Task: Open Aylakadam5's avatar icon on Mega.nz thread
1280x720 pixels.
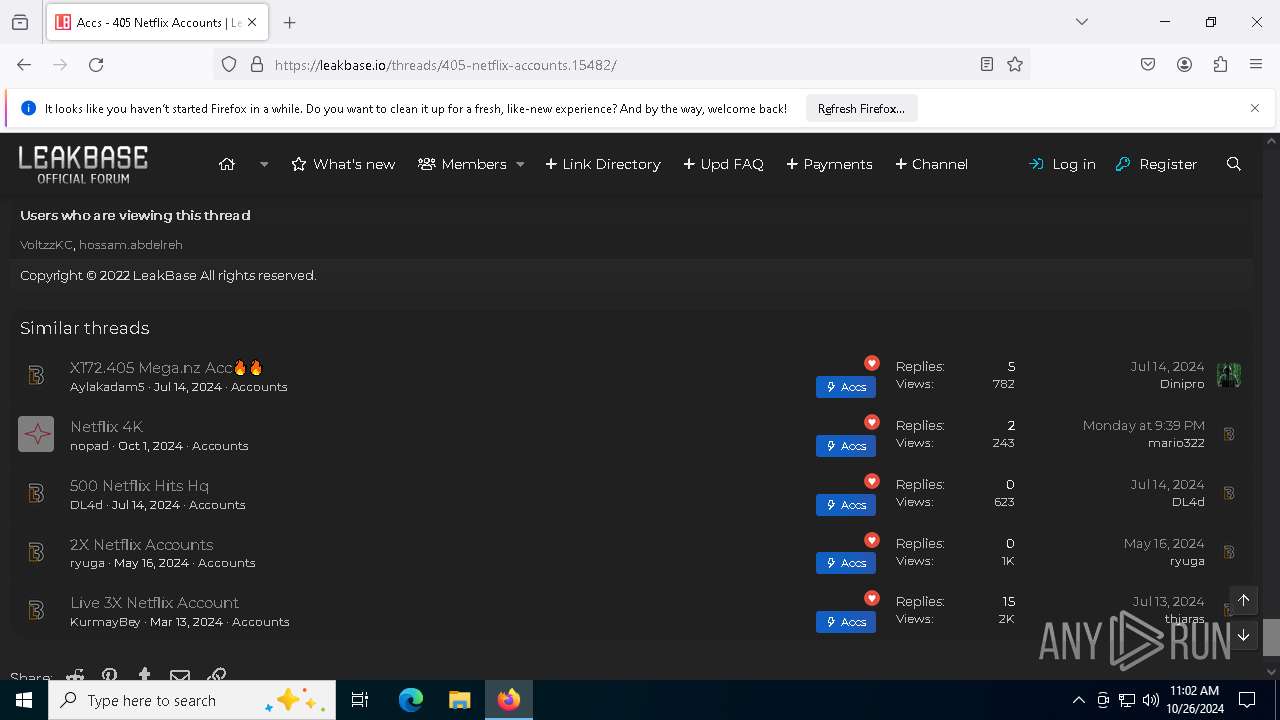Action: pyautogui.click(x=36, y=375)
